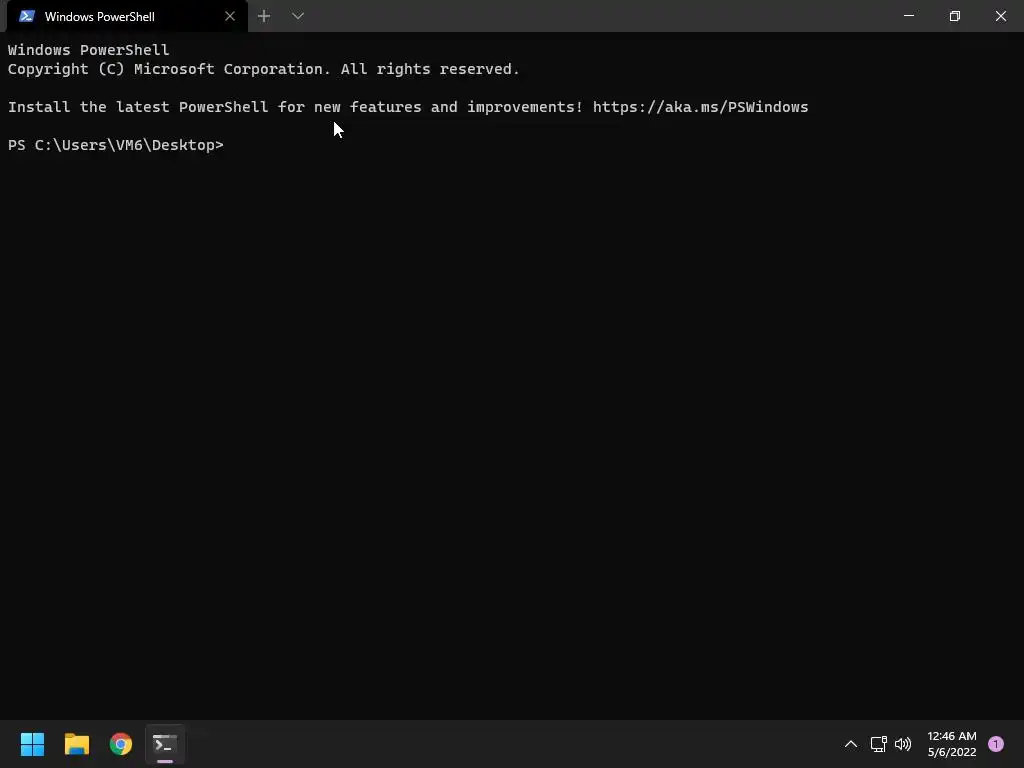Click the Copyright Microsoft Corporation line
The width and height of the screenshot is (1024, 768).
[x=263, y=69]
